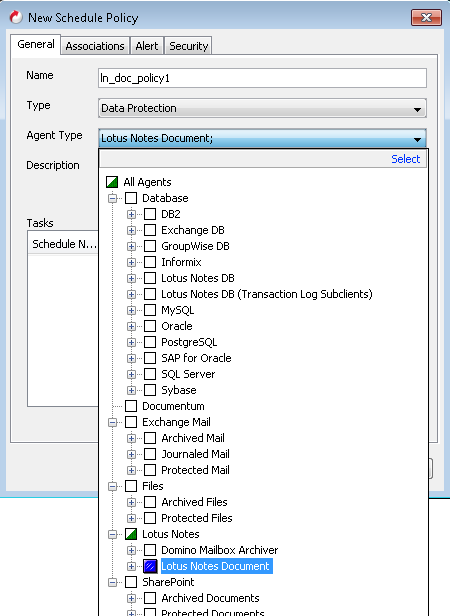
Task: Check the PostgreSQL checkbox
Action: [x=150, y=342]
